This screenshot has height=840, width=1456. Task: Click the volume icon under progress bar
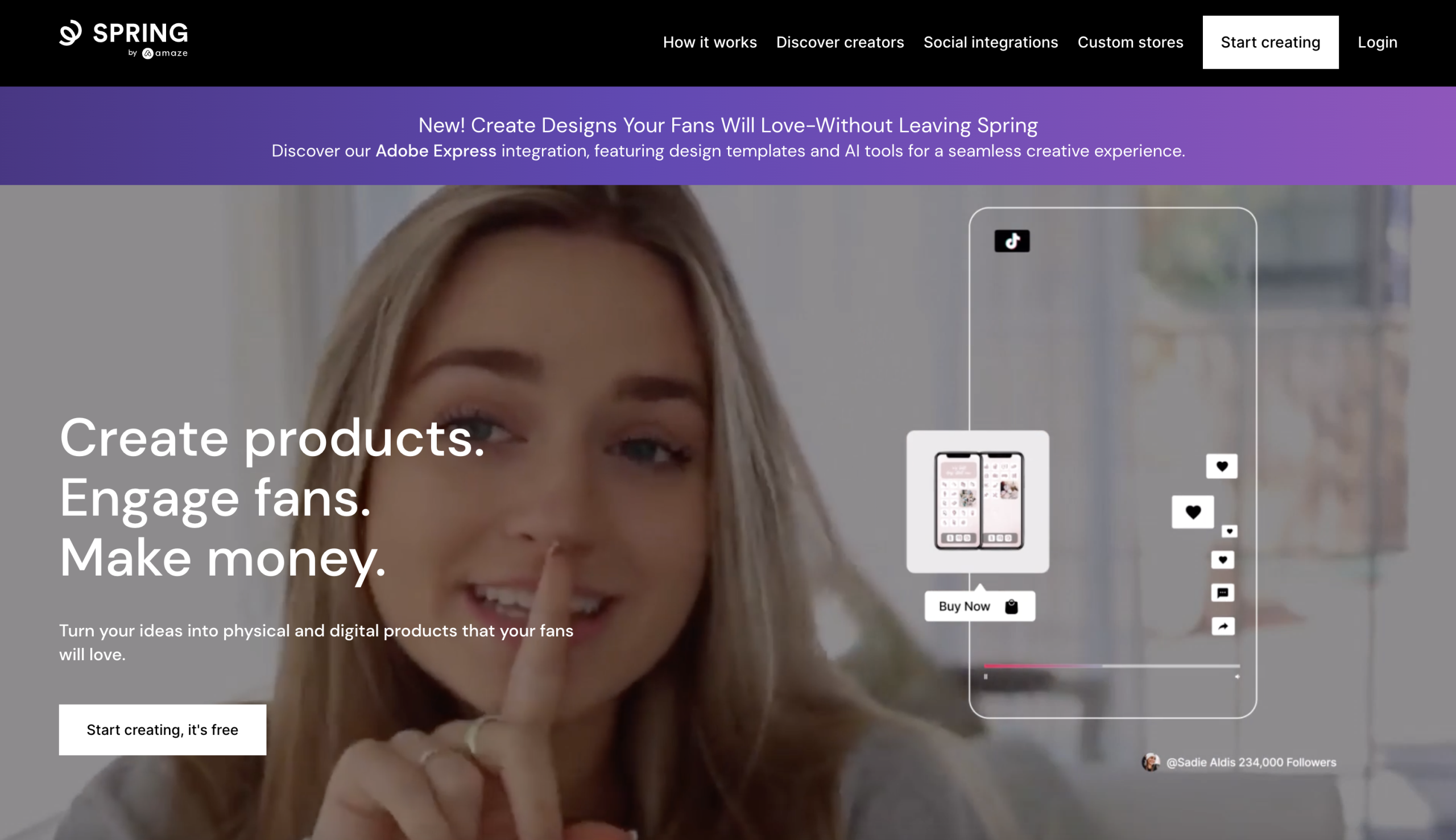1237,676
